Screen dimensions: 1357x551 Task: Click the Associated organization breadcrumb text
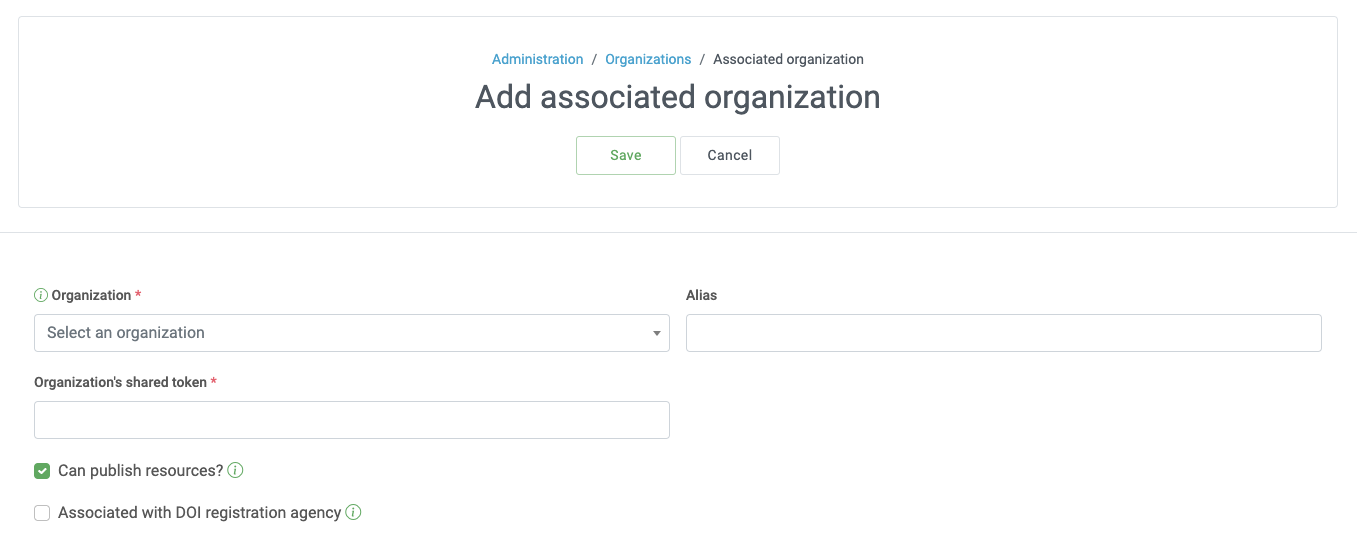pyautogui.click(x=788, y=59)
